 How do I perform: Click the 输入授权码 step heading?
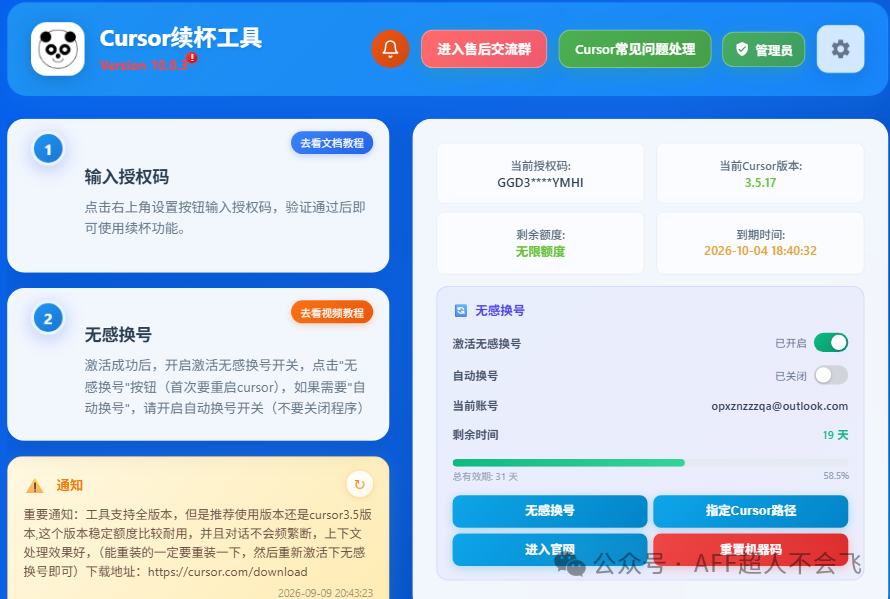point(127,177)
